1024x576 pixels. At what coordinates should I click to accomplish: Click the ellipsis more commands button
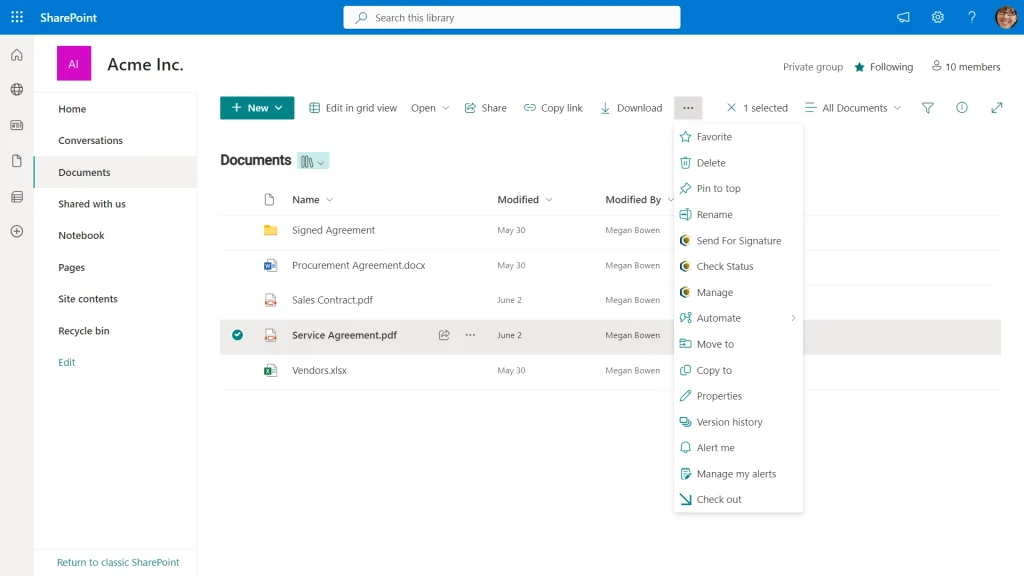[688, 108]
